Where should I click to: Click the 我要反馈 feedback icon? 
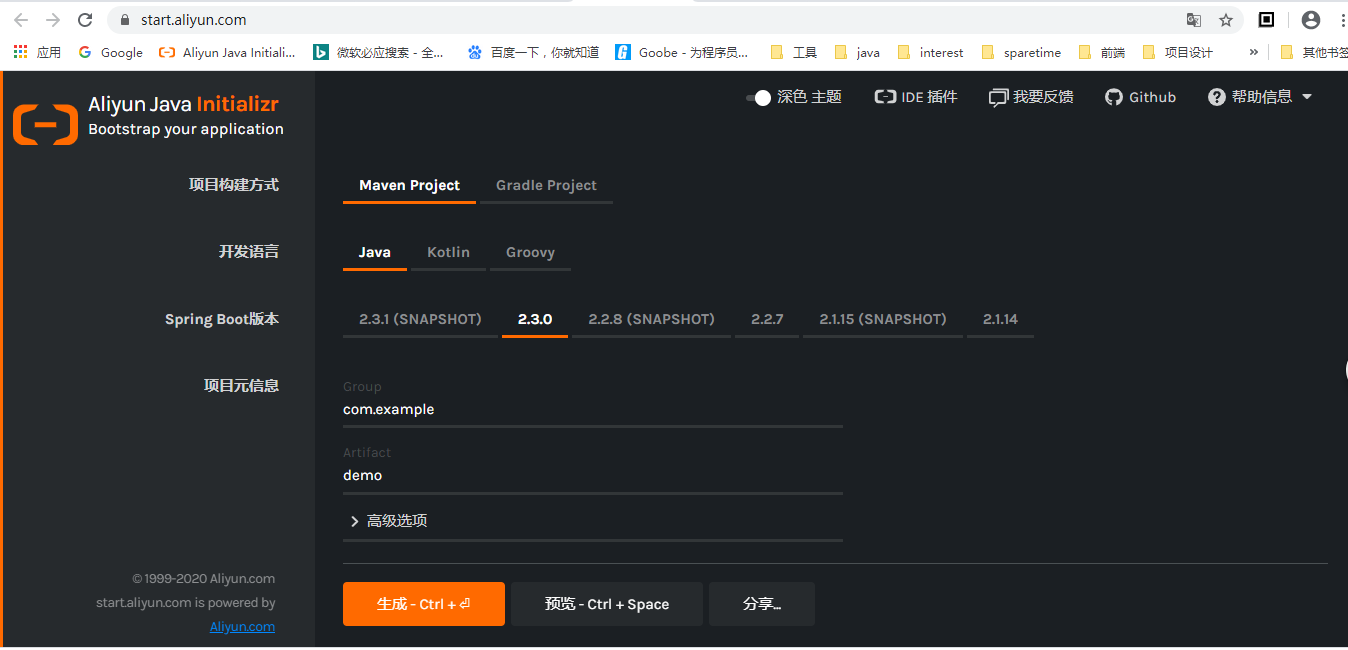click(998, 97)
